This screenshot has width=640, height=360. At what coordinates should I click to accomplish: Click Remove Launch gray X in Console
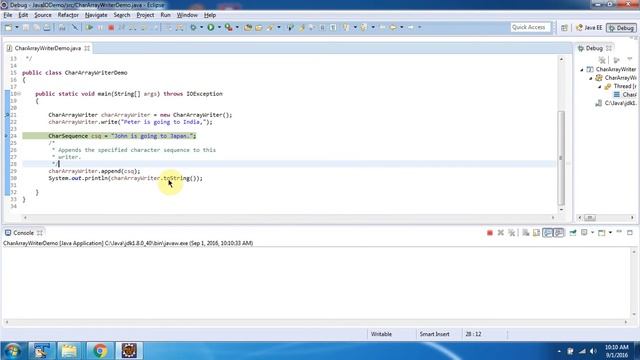[500, 233]
